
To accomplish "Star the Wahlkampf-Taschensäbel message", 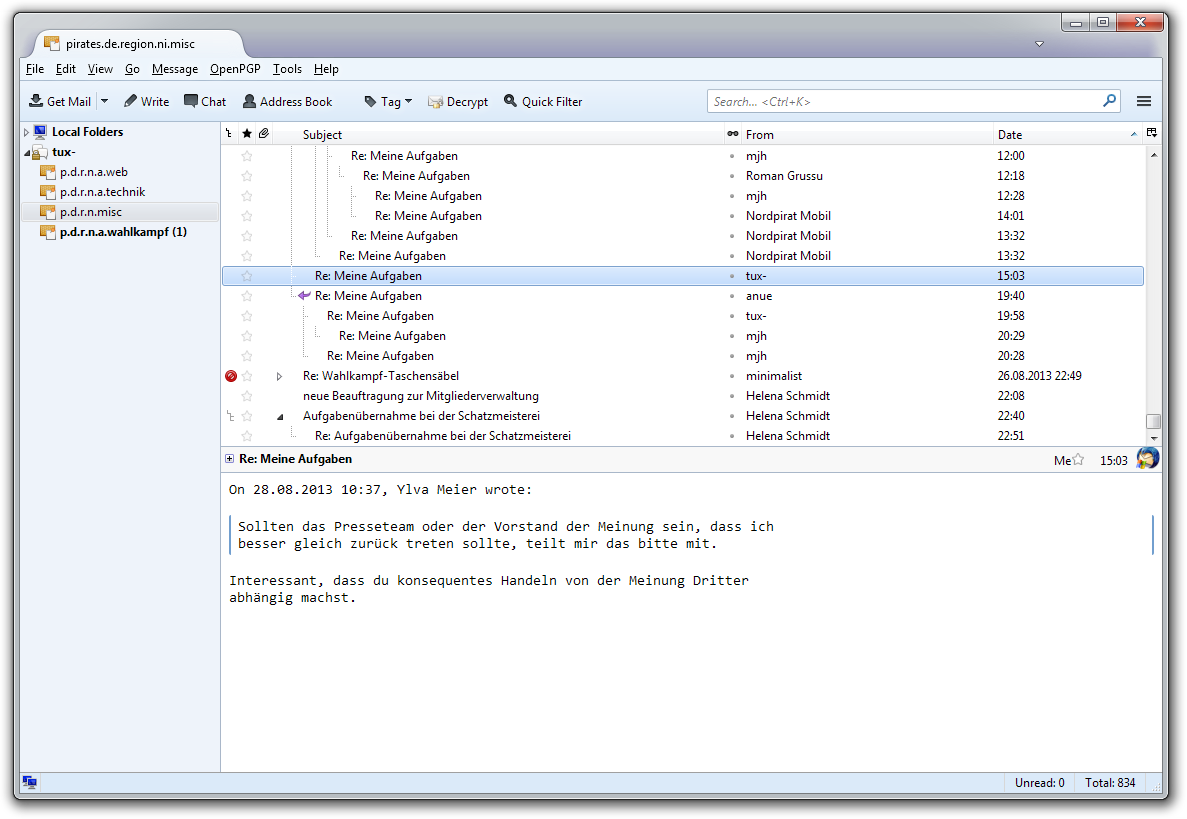I will click(x=247, y=376).
